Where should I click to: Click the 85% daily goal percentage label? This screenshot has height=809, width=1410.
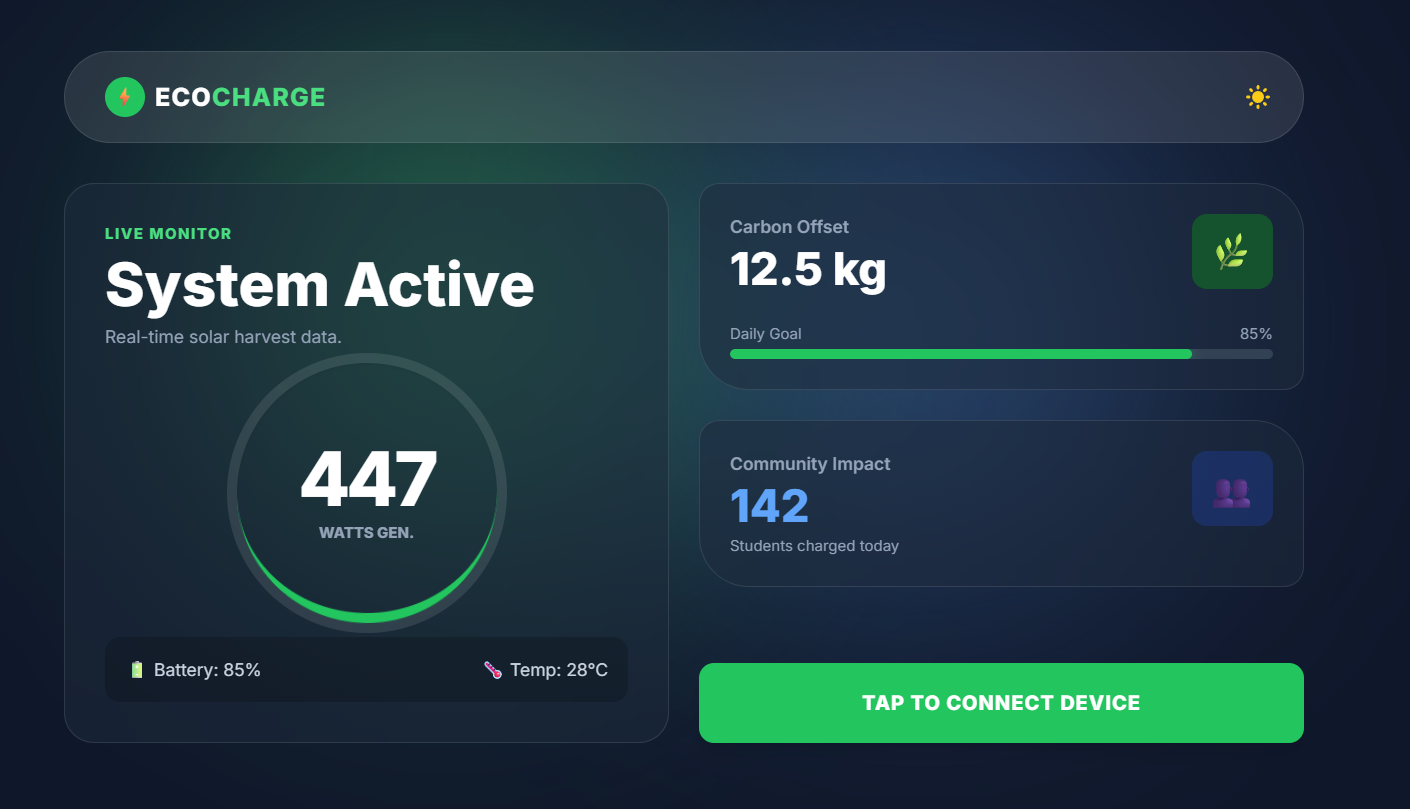click(1255, 334)
